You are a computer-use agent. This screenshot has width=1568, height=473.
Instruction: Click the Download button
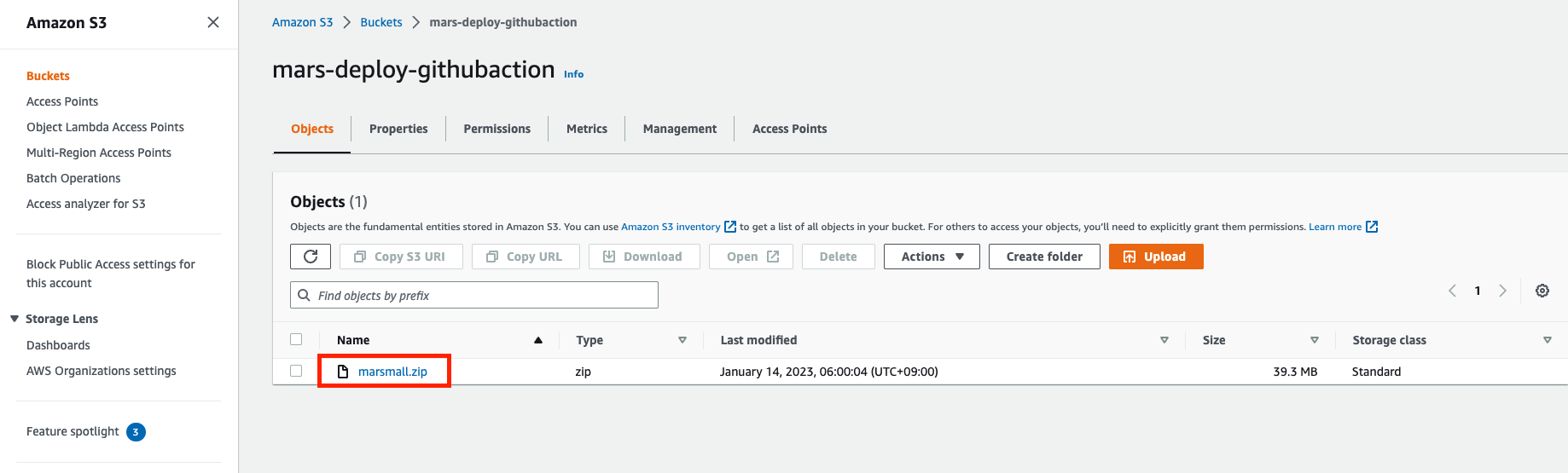coord(644,257)
